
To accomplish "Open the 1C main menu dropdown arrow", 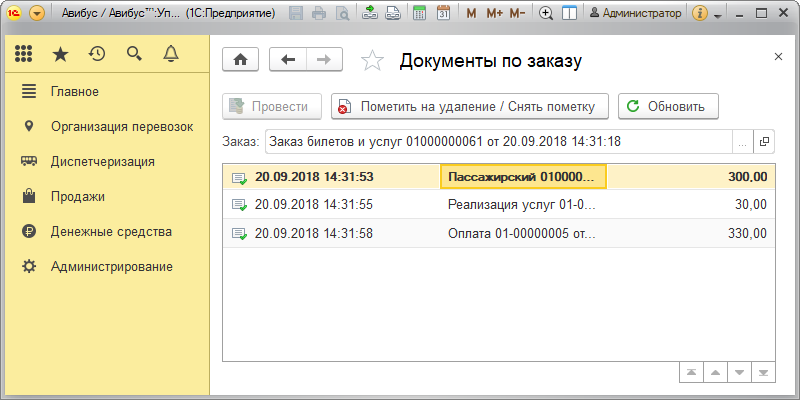I will click(37, 14).
